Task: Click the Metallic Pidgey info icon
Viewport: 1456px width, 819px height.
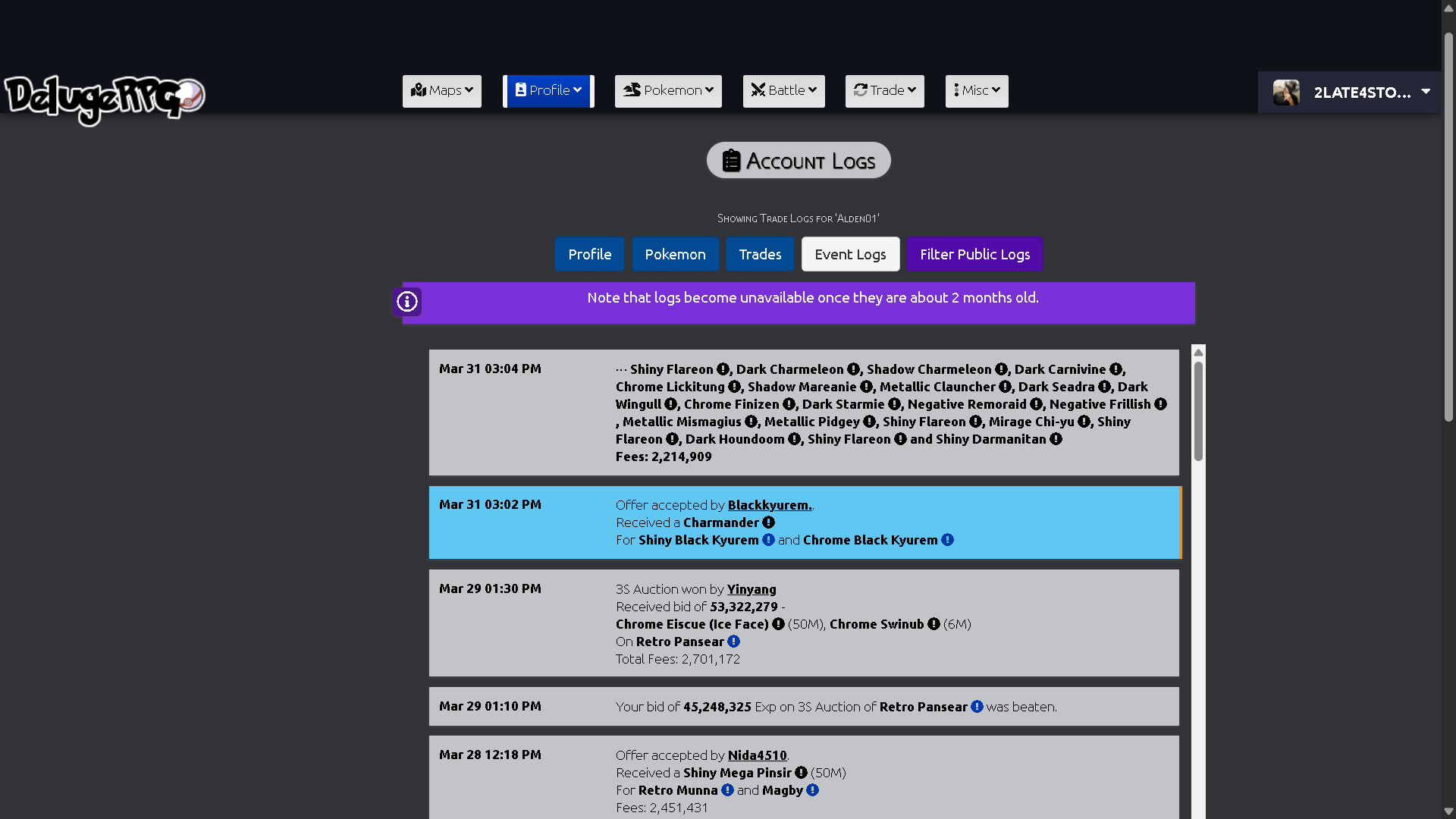Action: click(x=869, y=422)
